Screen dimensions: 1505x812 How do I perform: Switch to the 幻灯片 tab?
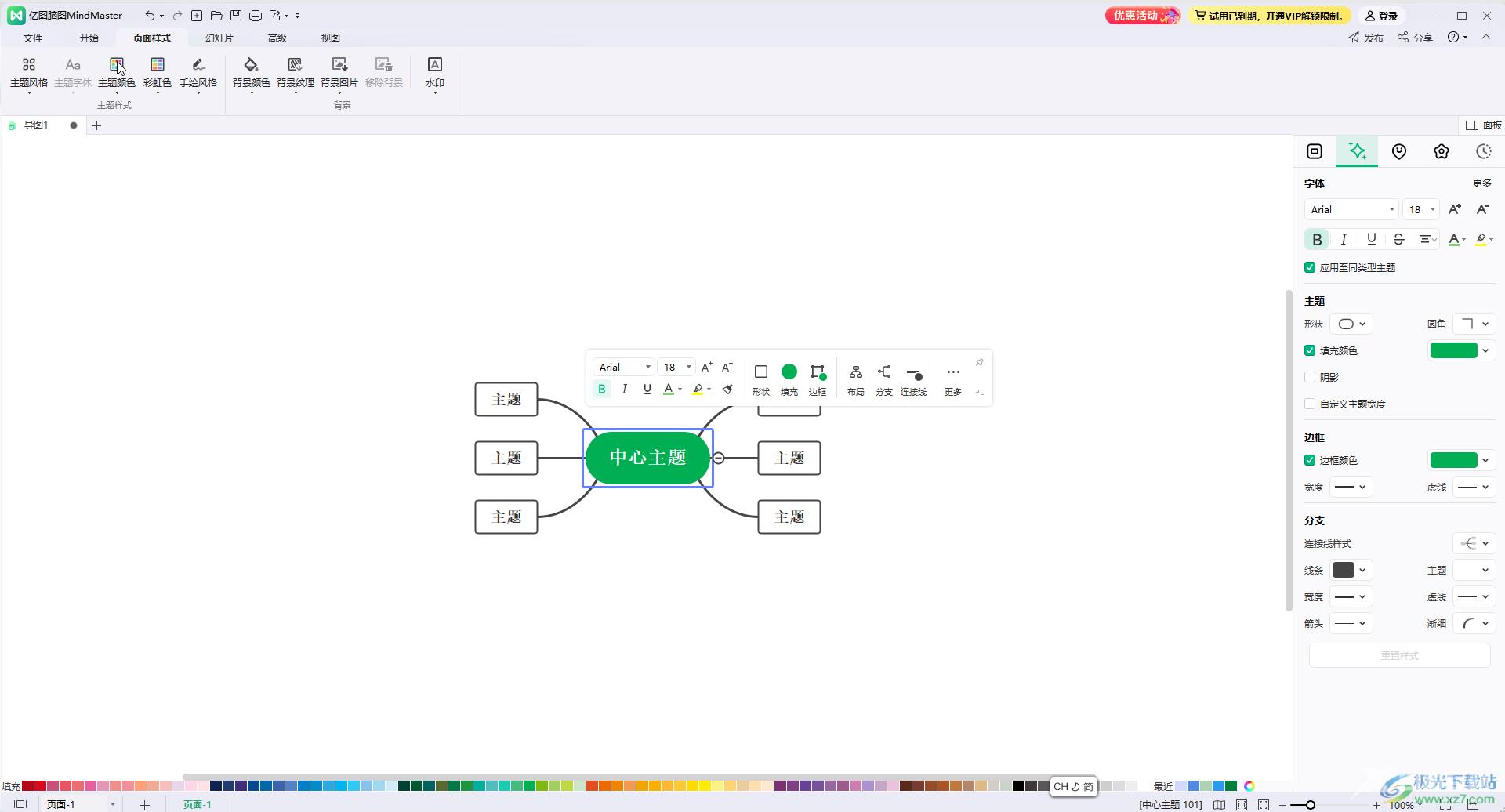219,38
